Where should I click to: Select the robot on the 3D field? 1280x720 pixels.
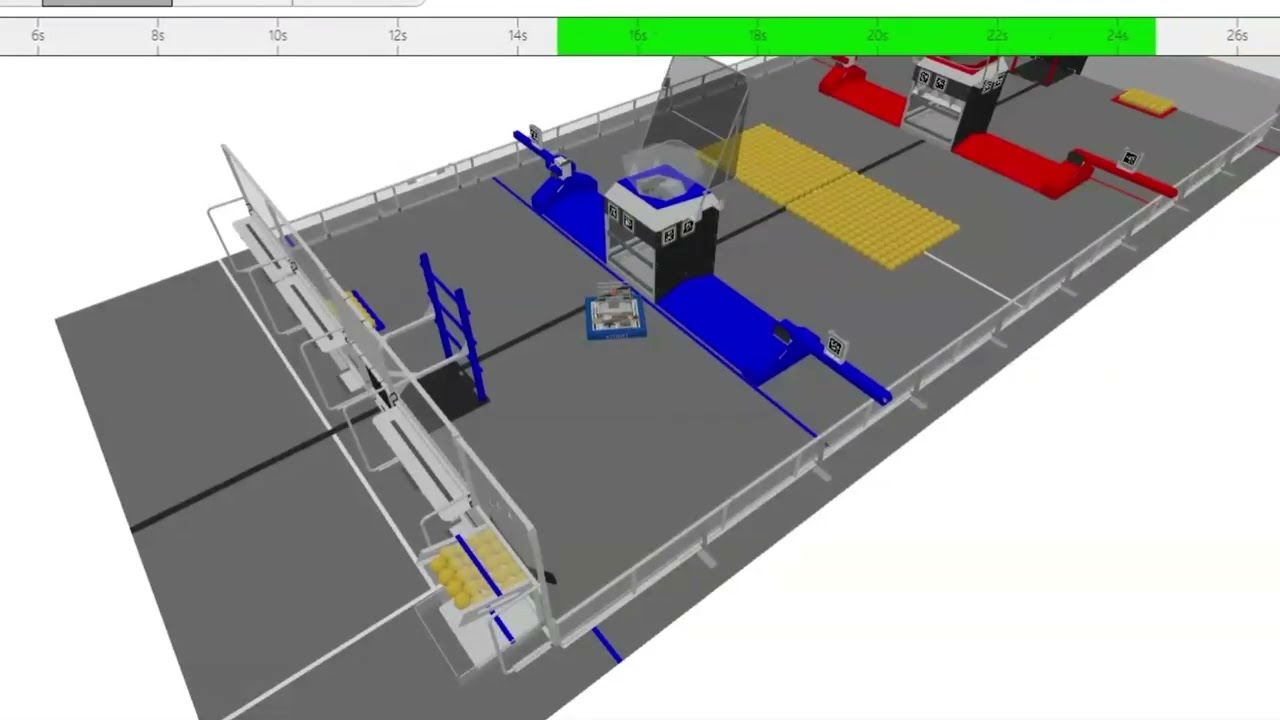(x=615, y=313)
